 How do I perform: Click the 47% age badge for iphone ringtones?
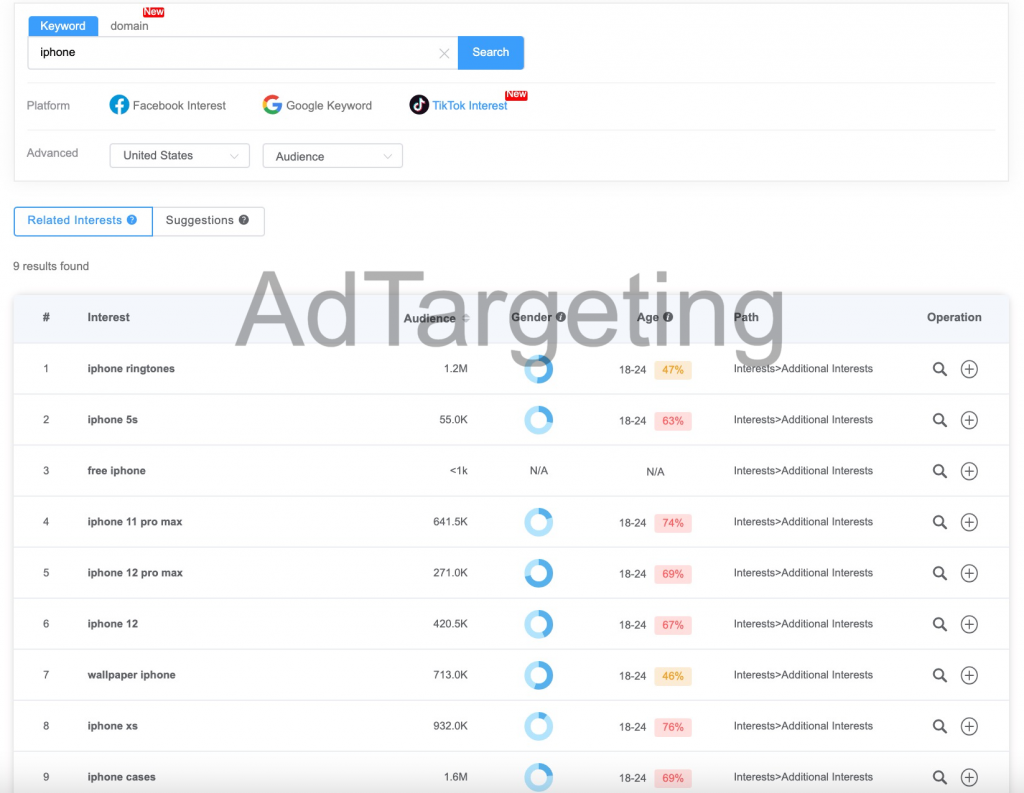tap(673, 370)
